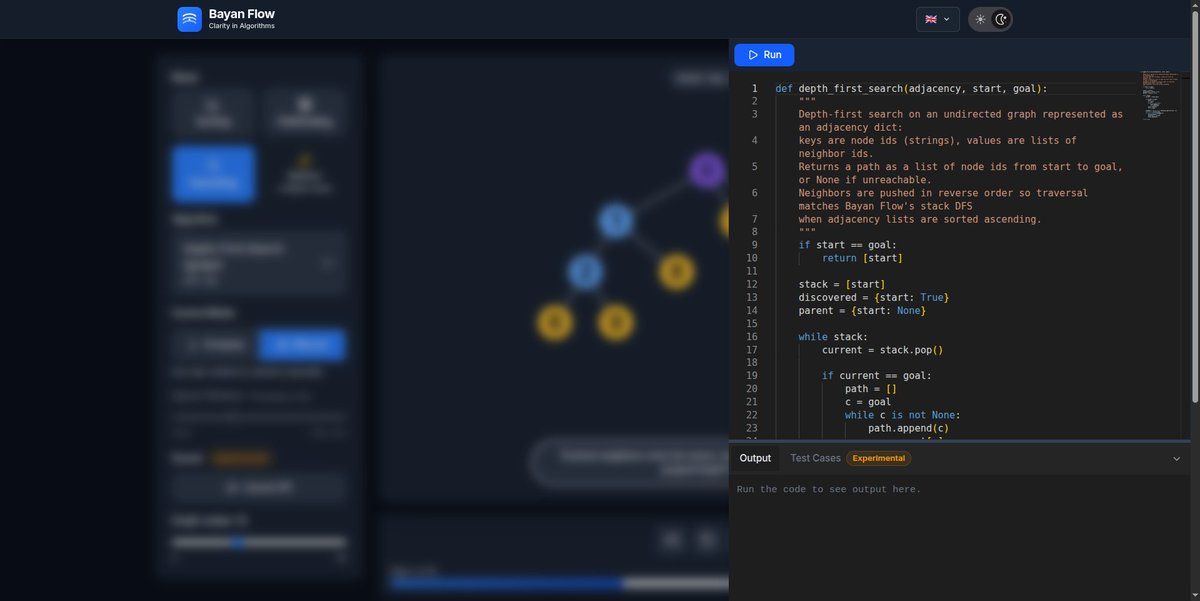Click the Bayan Flow logo icon
1200x601 pixels.
(x=190, y=19)
